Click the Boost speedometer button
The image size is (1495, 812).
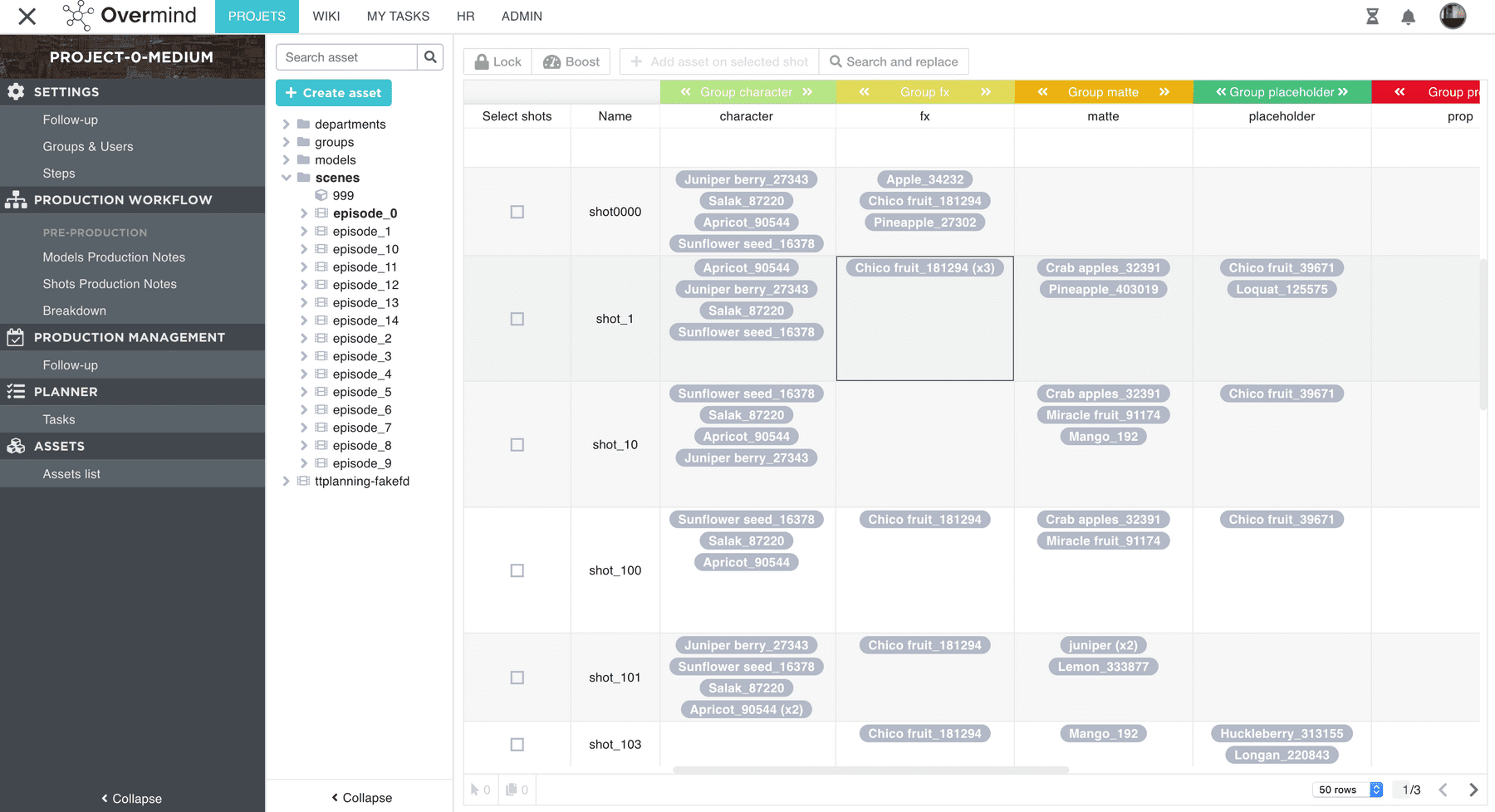[571, 61]
